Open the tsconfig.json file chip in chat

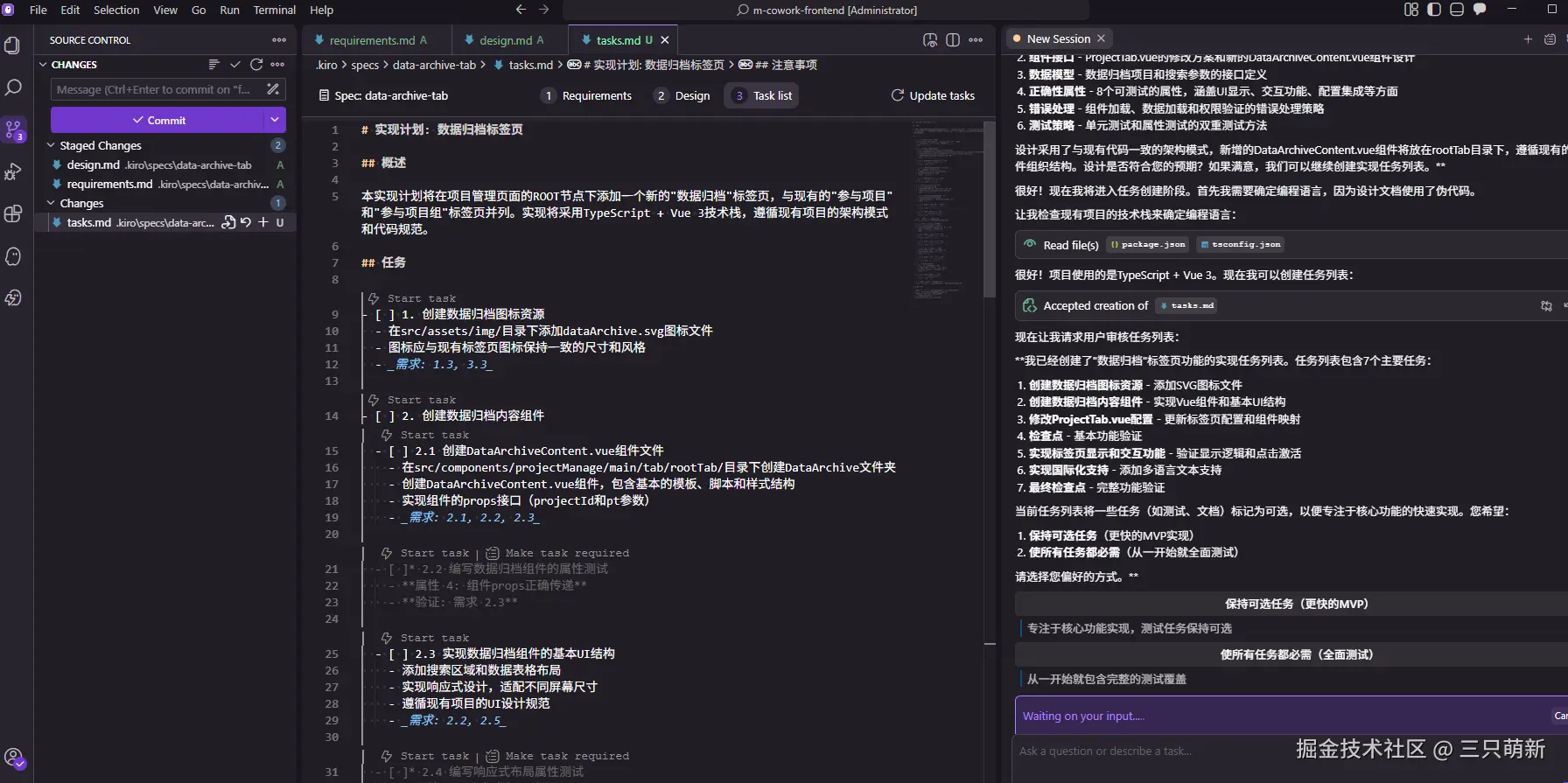click(1240, 245)
